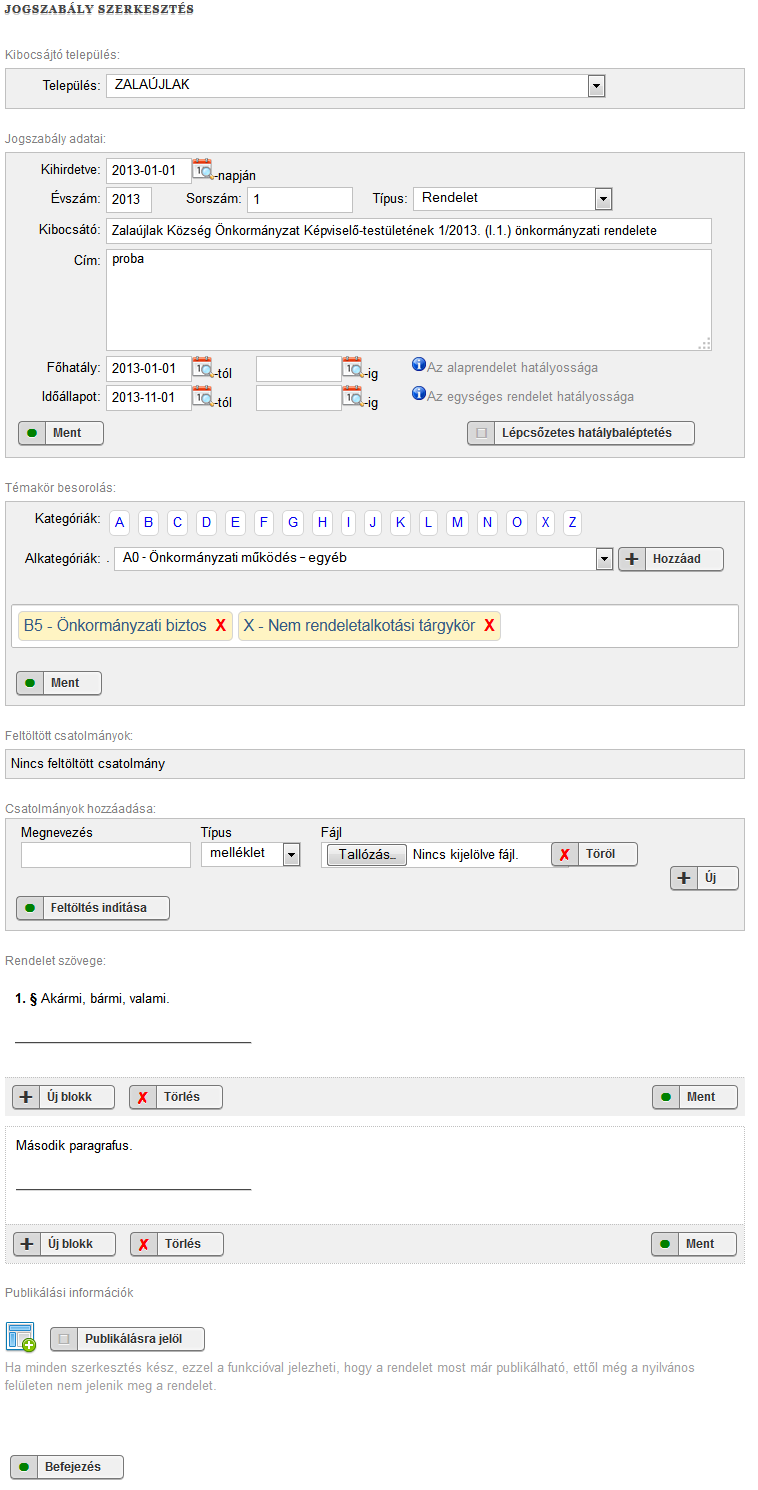
Task: Open calendar for Főhatály end date
Action: (x=352, y=367)
